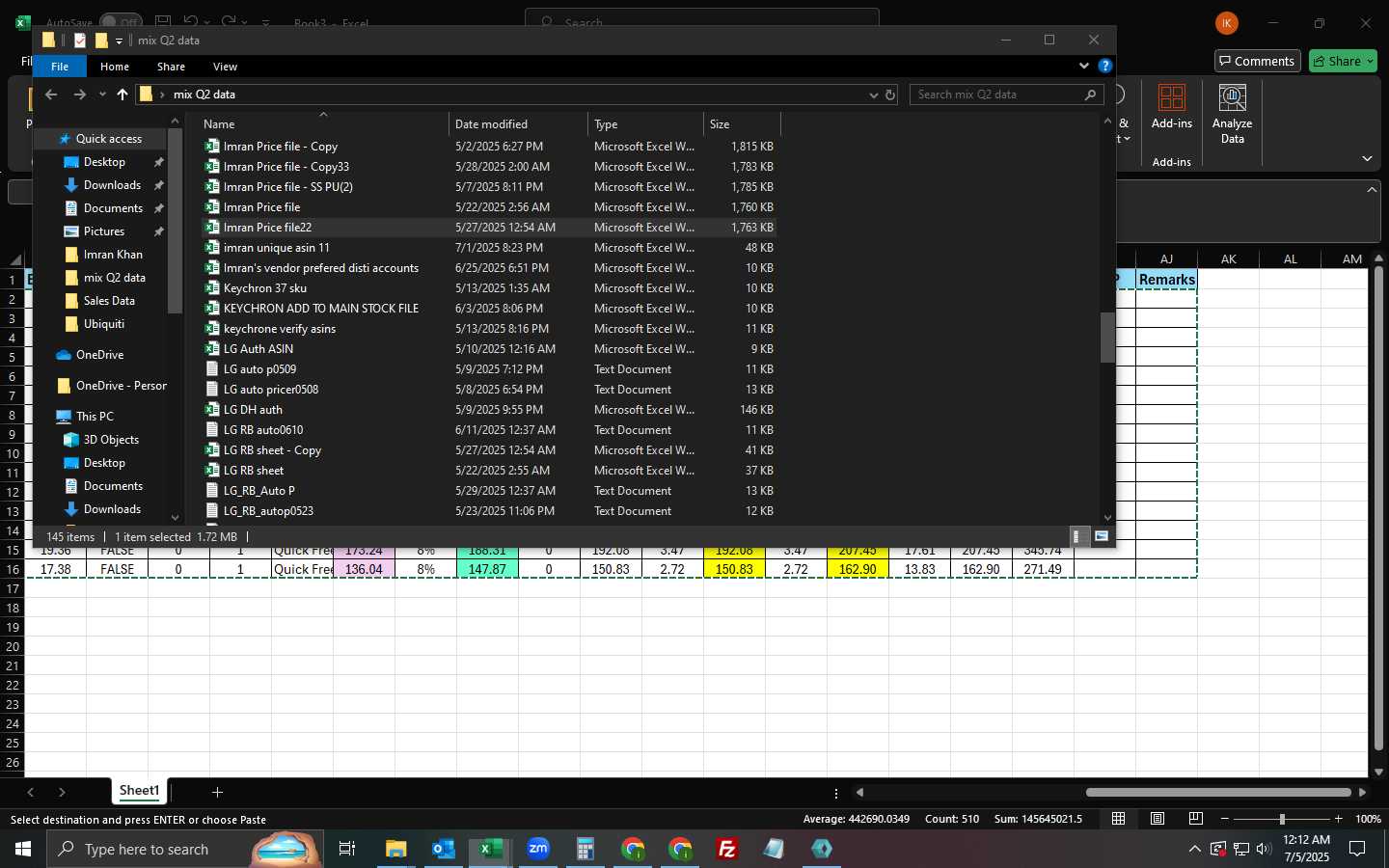The width and height of the screenshot is (1389, 868).
Task: Sort files by Name column
Action: coord(323,124)
